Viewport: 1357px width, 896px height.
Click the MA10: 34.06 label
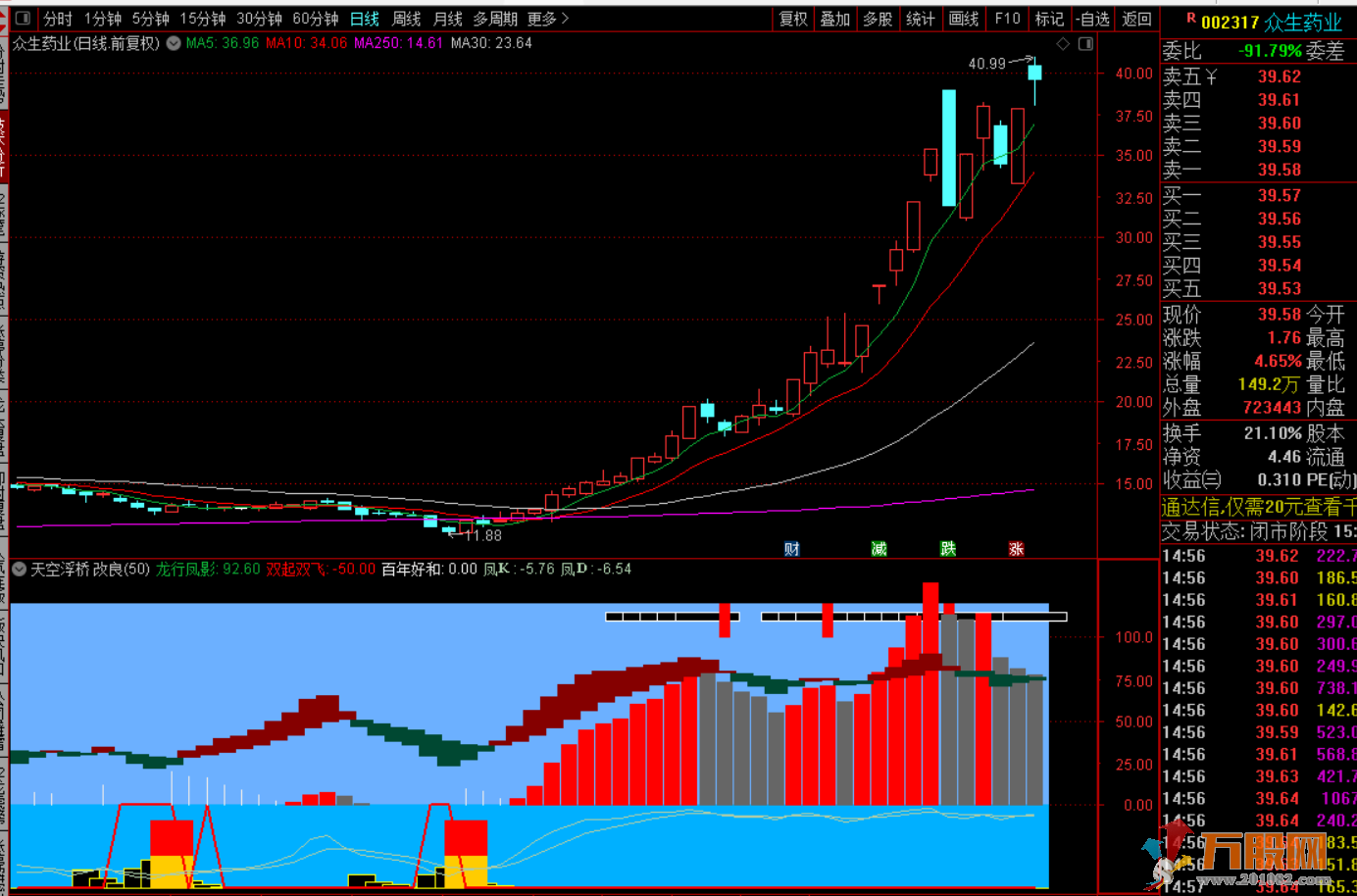click(306, 43)
